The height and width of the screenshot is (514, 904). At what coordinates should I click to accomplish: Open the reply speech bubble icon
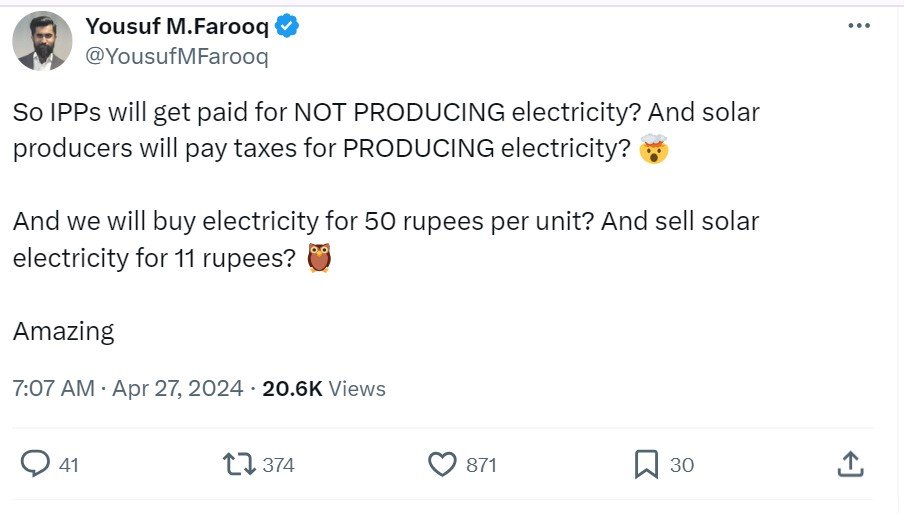pyautogui.click(x=36, y=464)
